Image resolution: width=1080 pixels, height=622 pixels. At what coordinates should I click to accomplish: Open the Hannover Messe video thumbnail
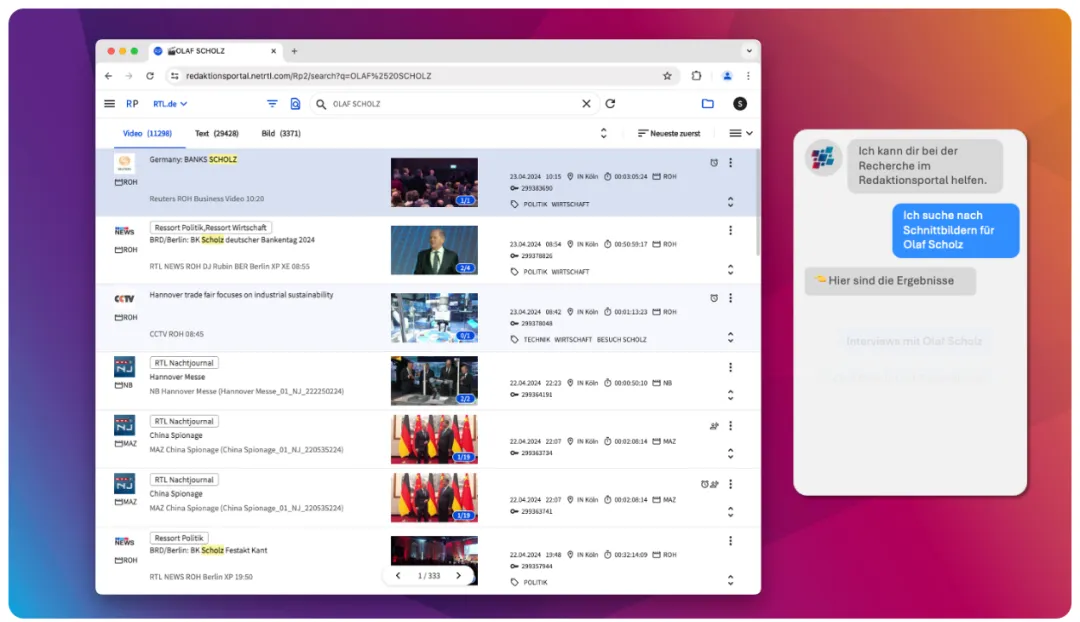tap(435, 380)
